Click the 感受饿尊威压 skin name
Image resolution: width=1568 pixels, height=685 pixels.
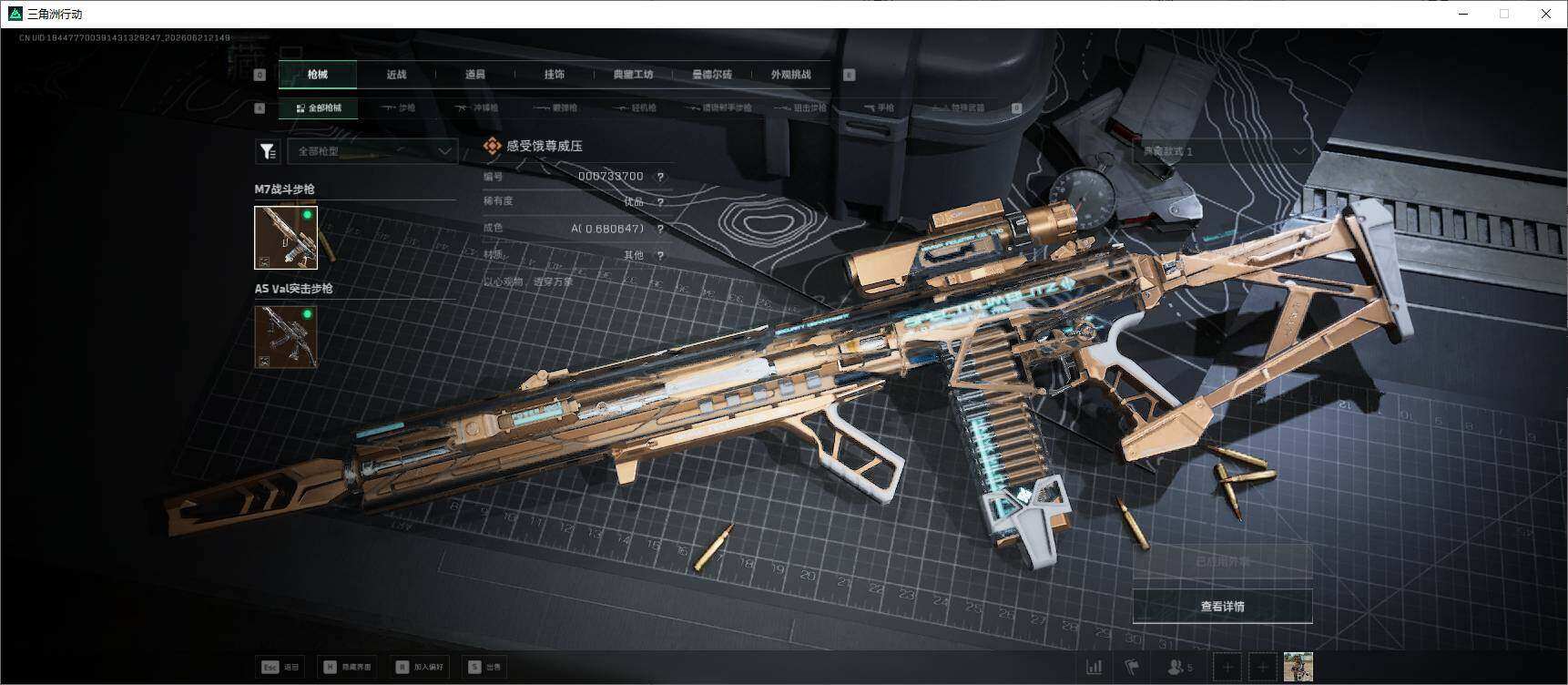[x=545, y=146]
